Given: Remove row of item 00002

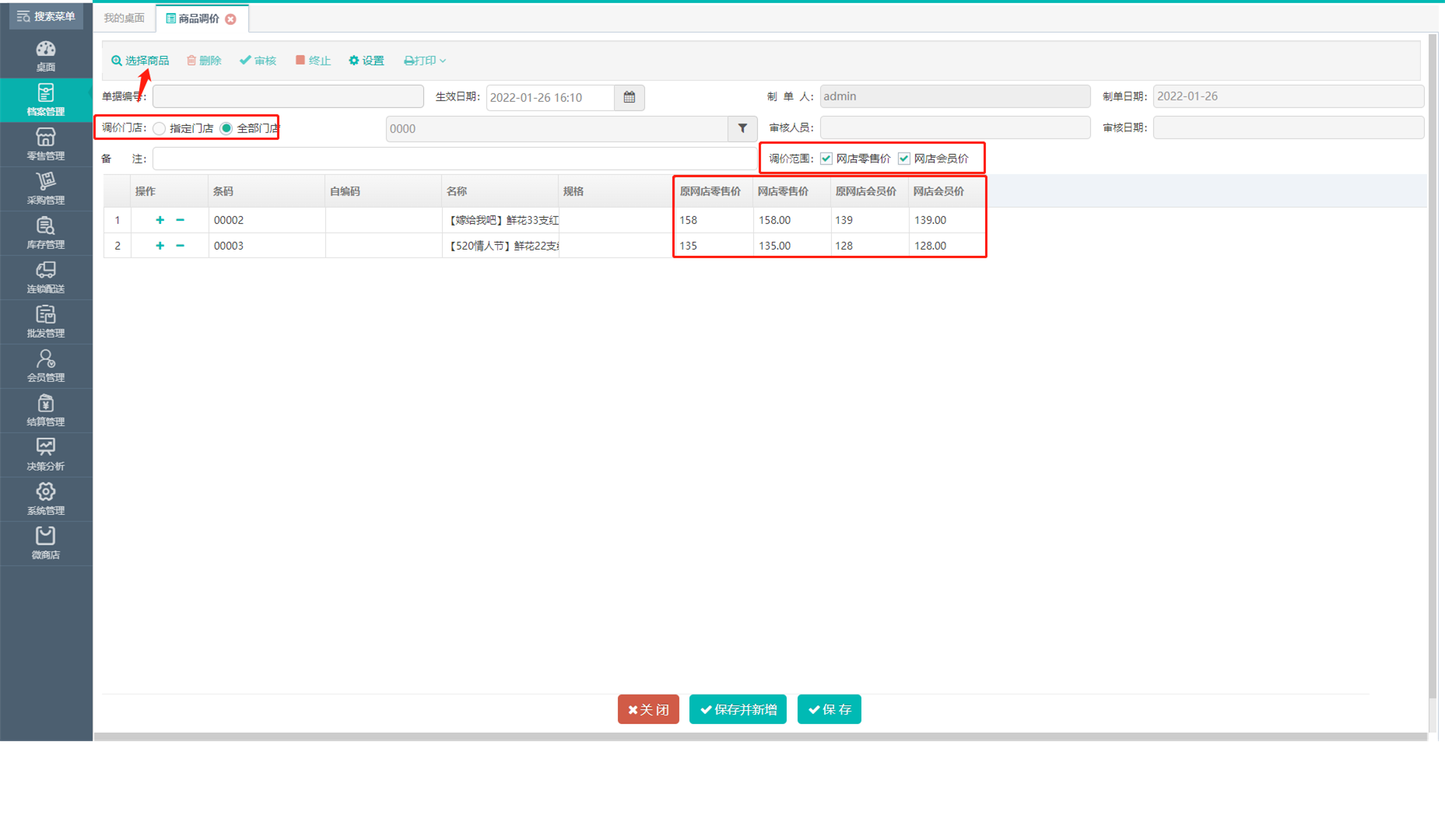Looking at the screenshot, I should click(x=181, y=220).
